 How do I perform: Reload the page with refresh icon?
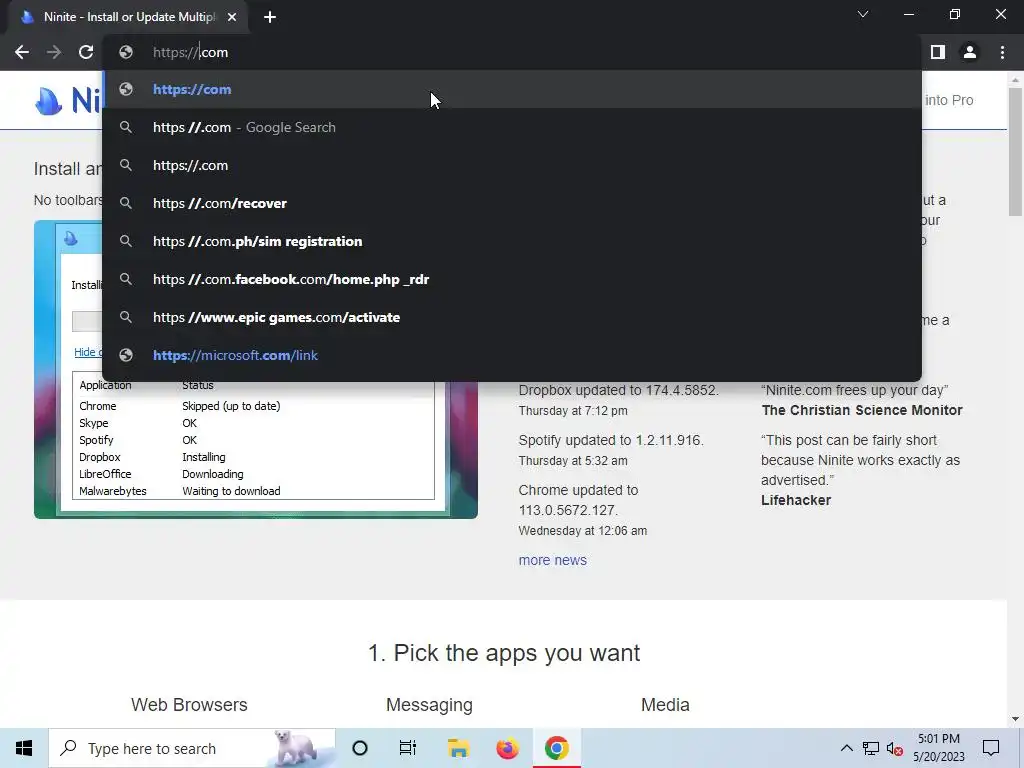click(x=86, y=52)
